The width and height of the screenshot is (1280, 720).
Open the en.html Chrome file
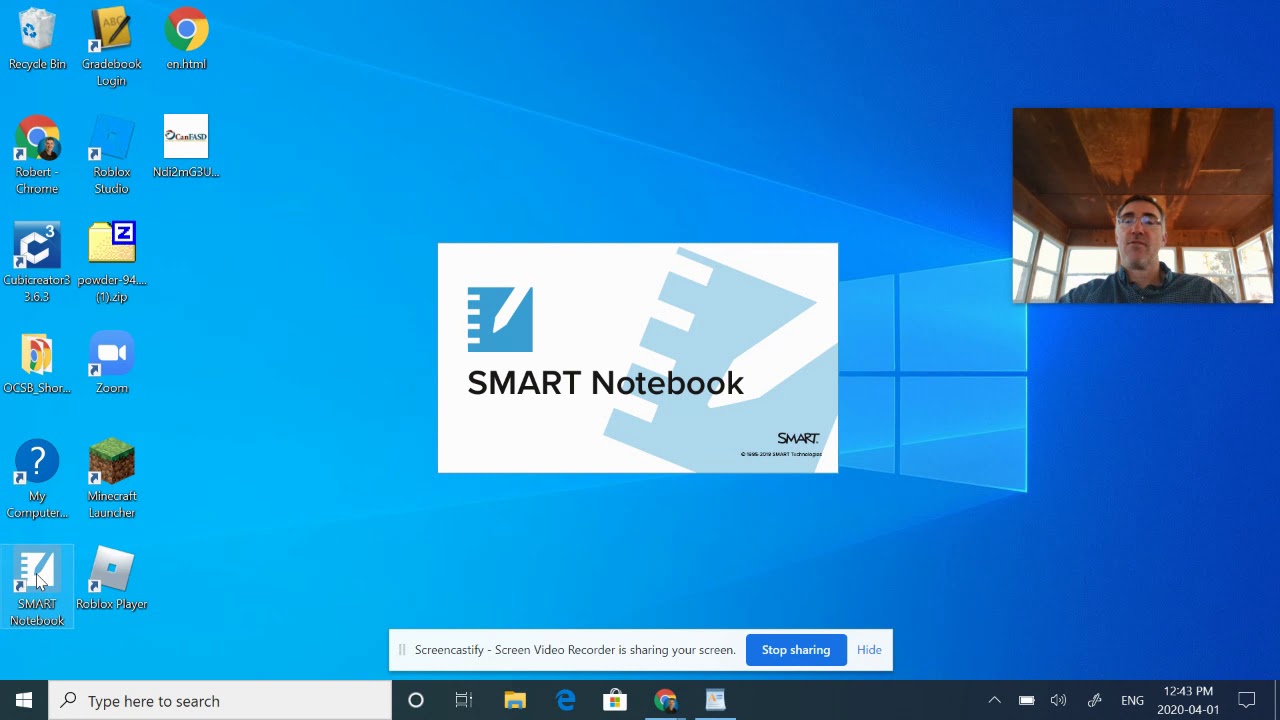tap(186, 40)
